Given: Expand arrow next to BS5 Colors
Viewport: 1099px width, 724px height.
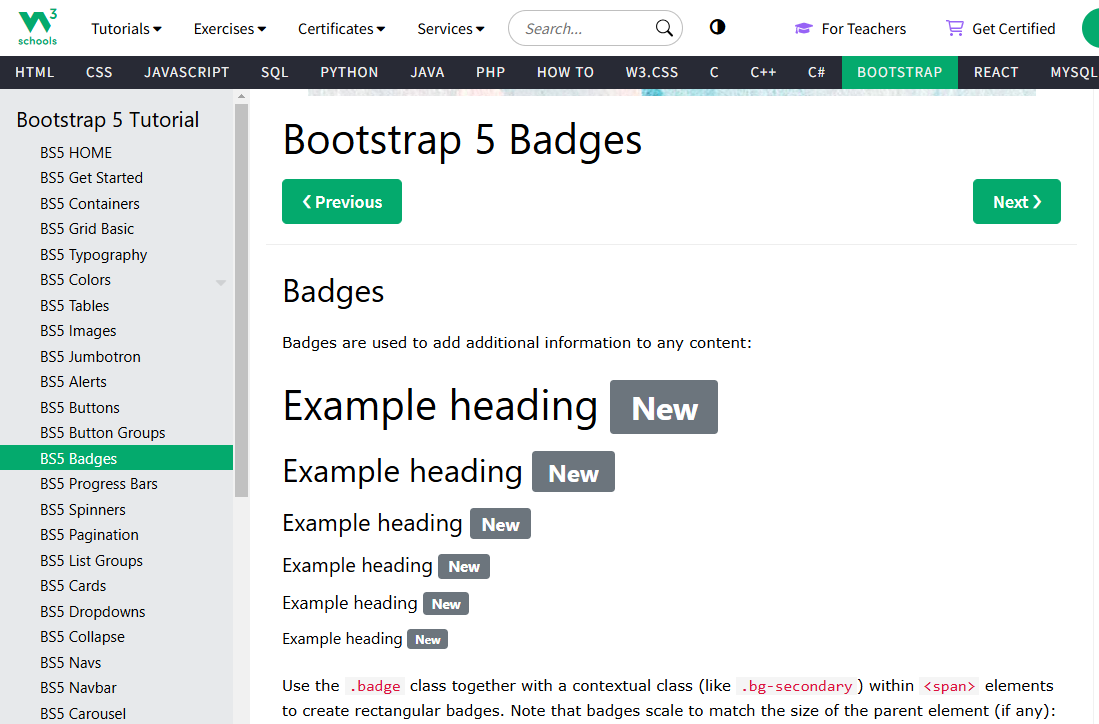Looking at the screenshot, I should pyautogui.click(x=221, y=282).
